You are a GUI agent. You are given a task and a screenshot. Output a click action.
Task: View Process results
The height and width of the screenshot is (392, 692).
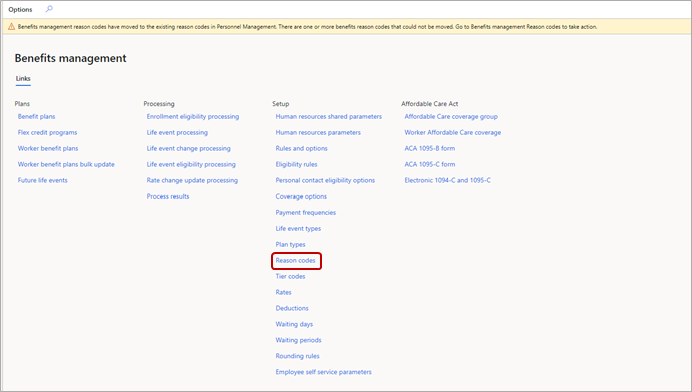[x=168, y=196]
